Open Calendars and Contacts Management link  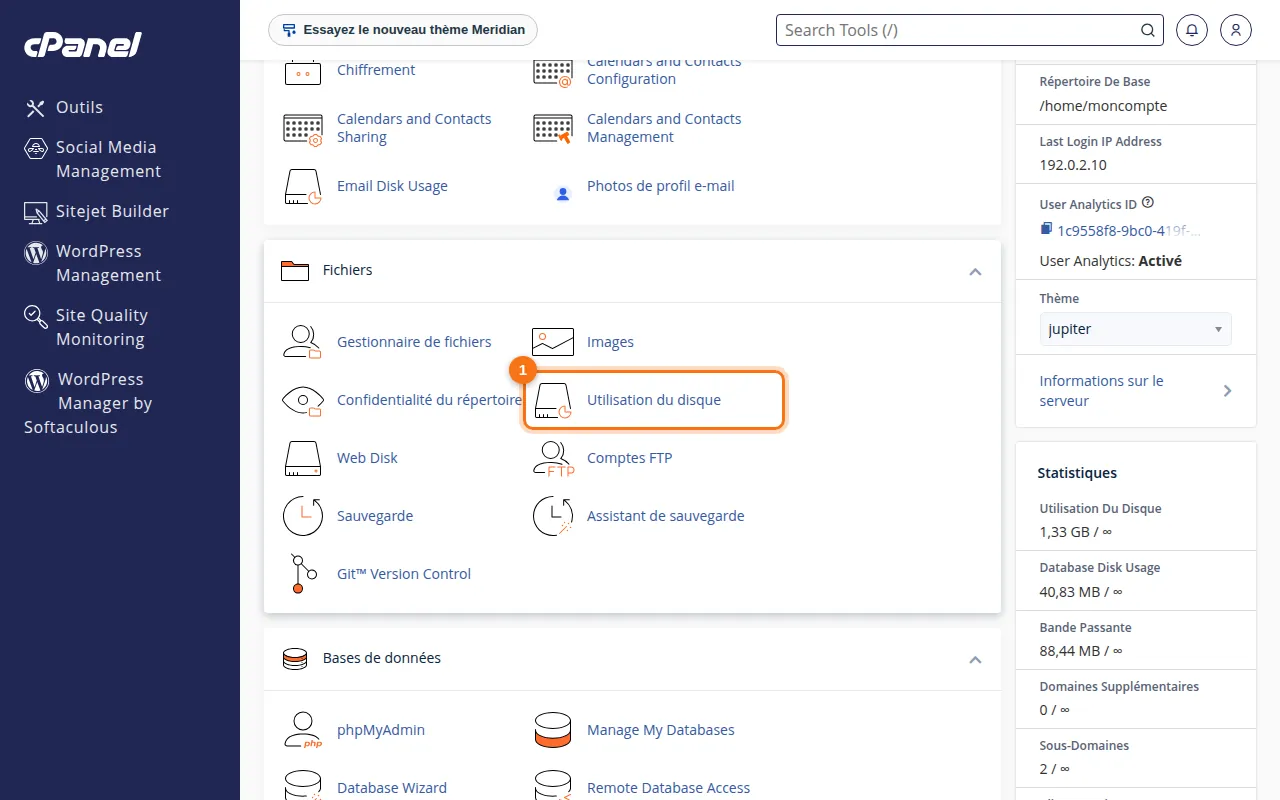click(x=664, y=128)
